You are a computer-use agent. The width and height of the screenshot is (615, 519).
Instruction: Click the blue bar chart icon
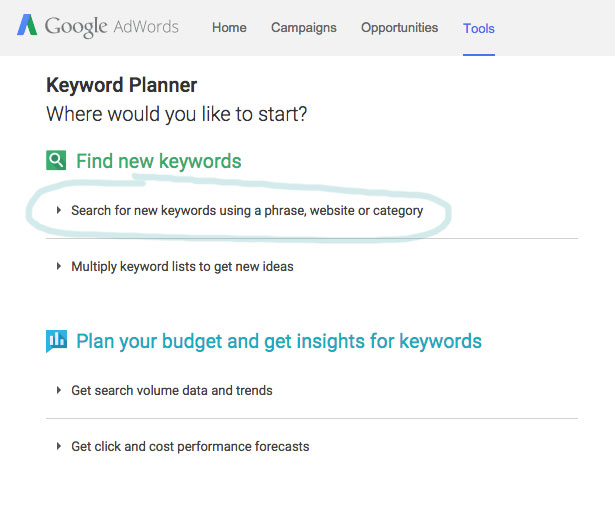(56, 341)
